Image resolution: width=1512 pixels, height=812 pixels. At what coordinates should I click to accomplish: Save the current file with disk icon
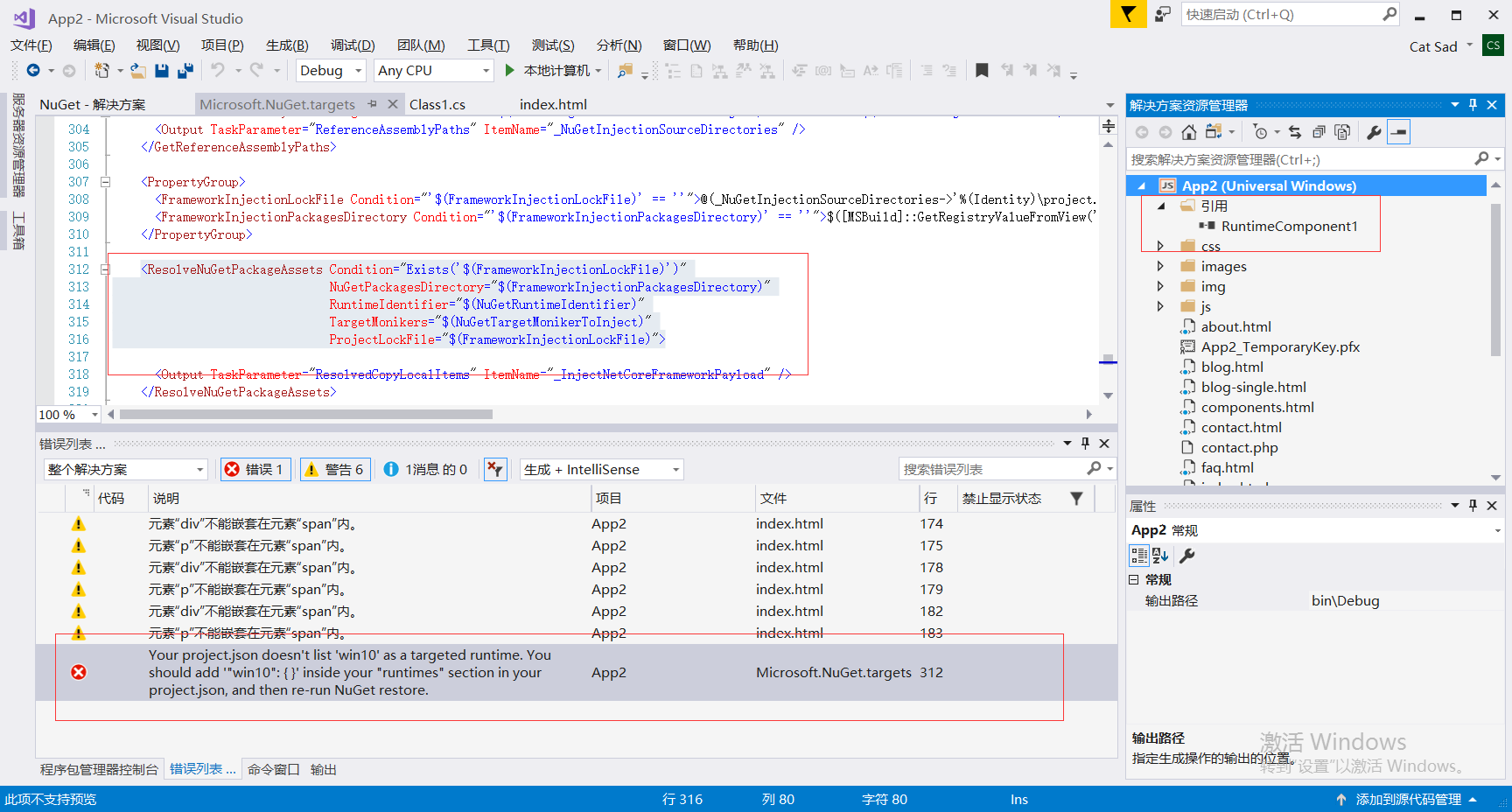pyautogui.click(x=161, y=71)
